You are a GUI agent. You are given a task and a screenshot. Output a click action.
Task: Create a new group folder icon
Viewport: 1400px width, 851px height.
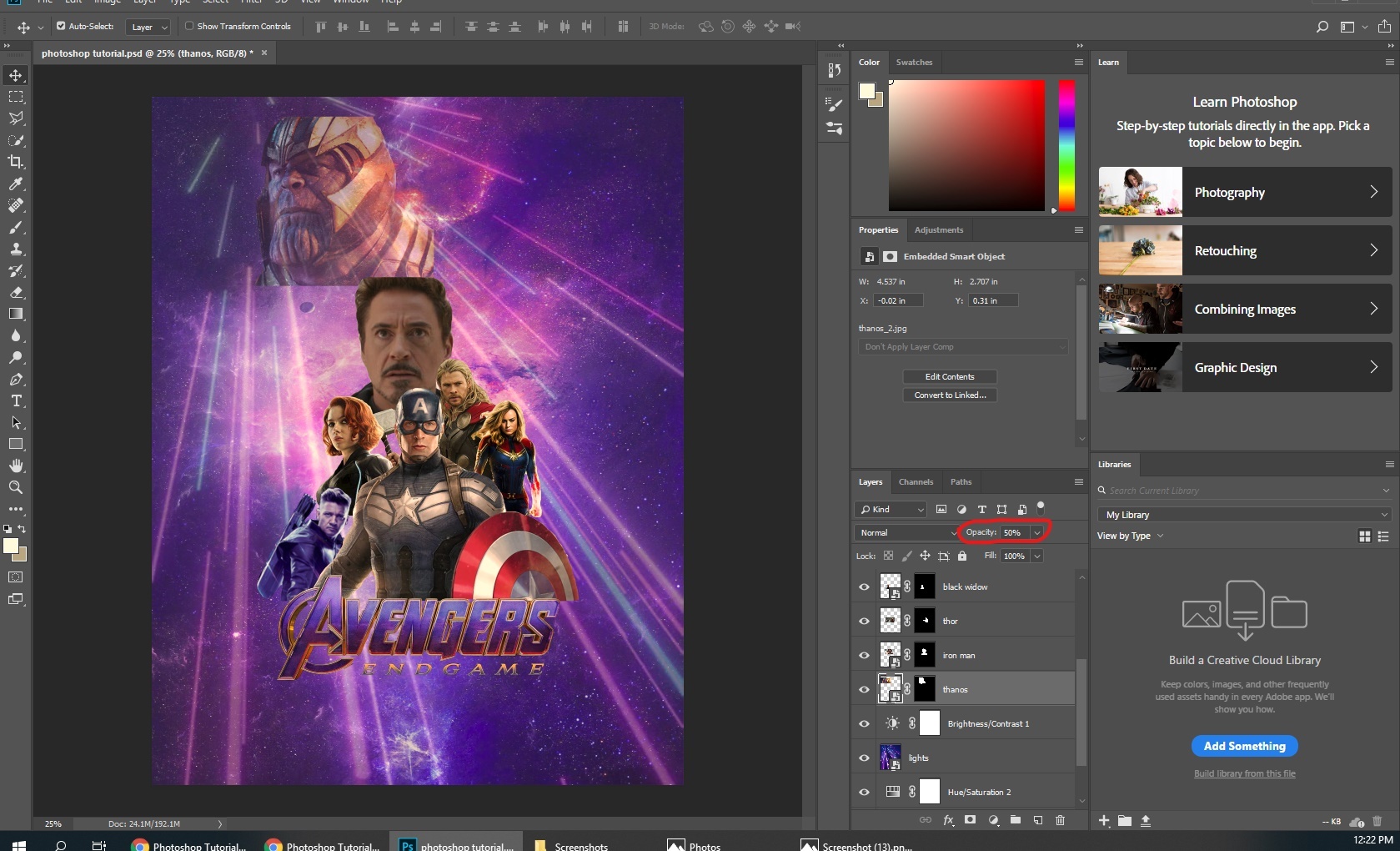click(x=1016, y=820)
